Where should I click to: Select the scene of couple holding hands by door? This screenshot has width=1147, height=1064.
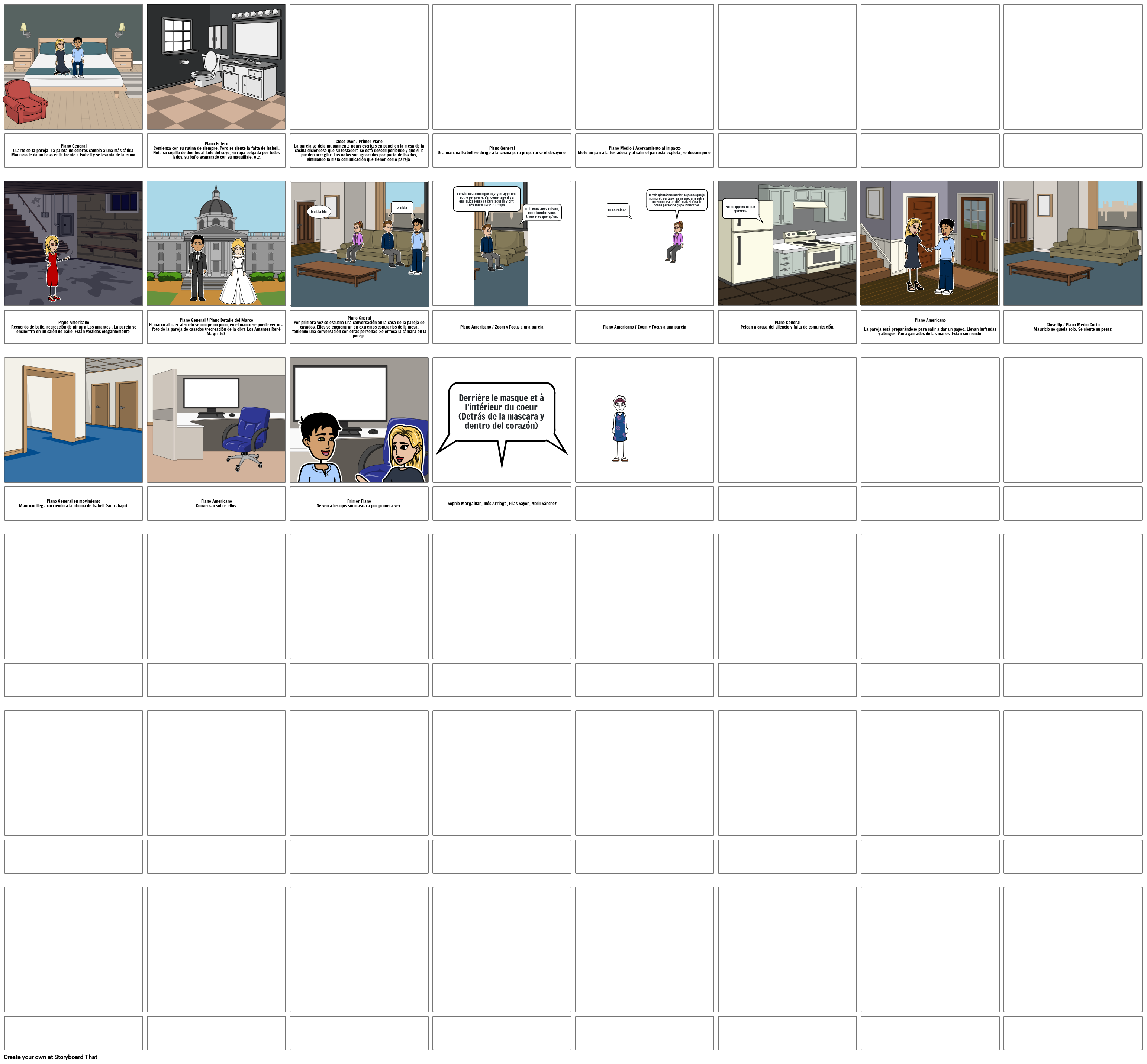tap(930, 243)
